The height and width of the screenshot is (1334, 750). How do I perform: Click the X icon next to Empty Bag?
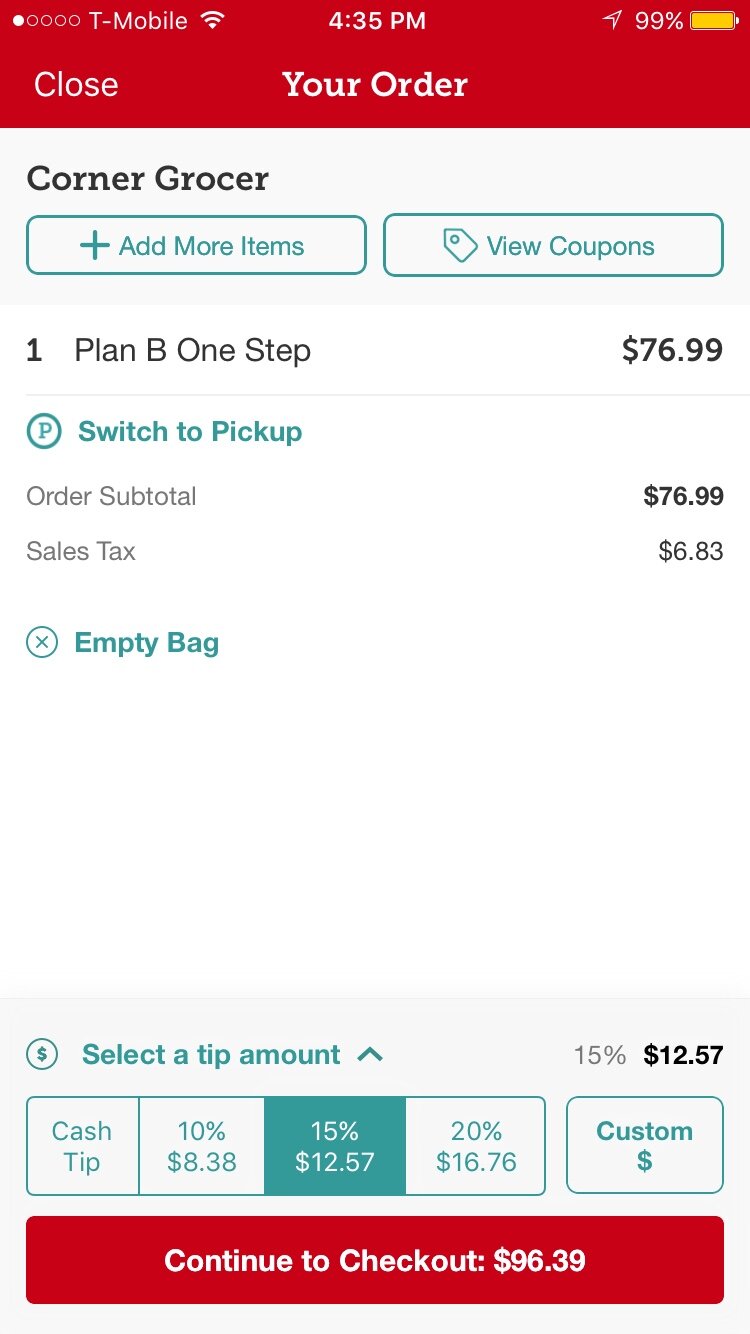point(41,642)
